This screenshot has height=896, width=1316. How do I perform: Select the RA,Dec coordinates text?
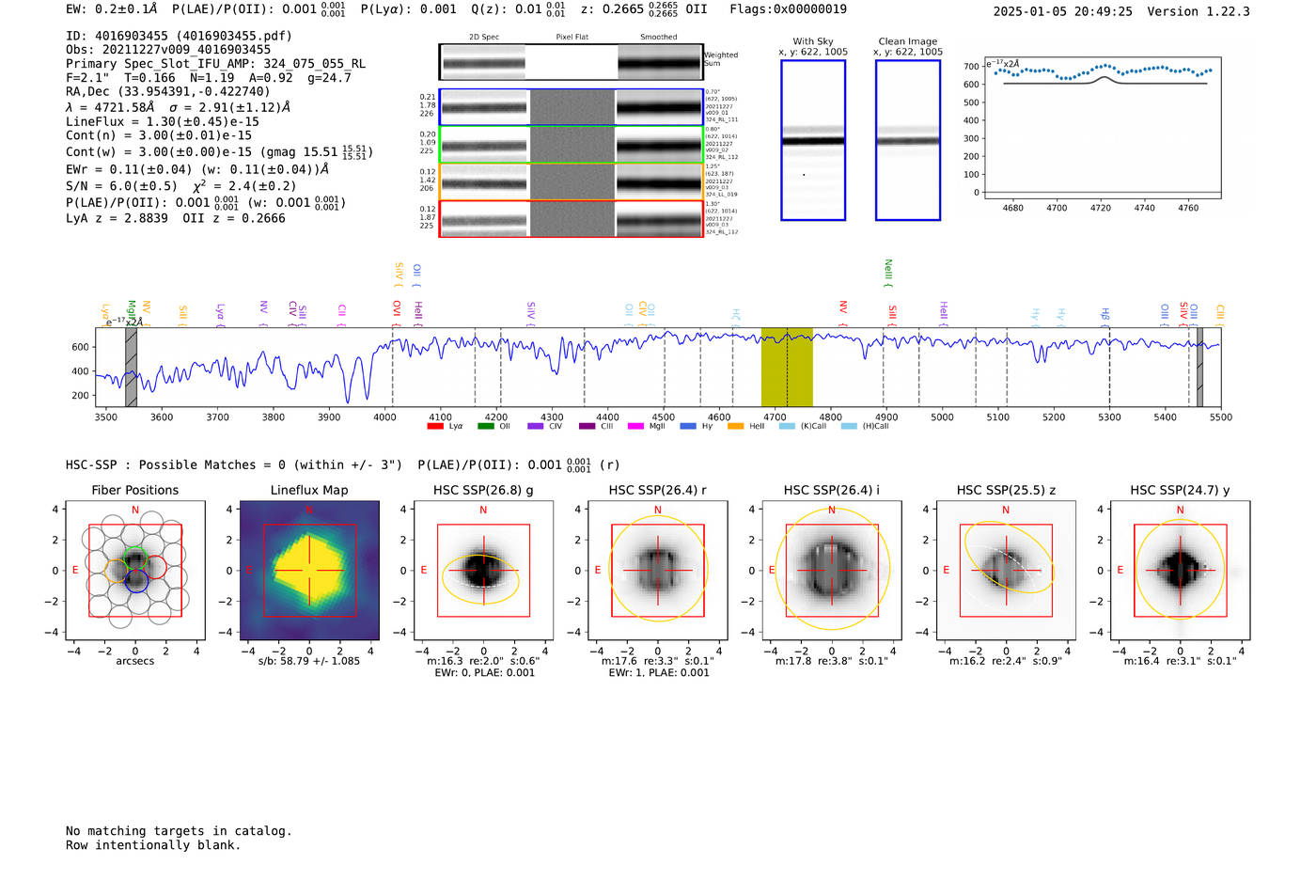(x=167, y=91)
